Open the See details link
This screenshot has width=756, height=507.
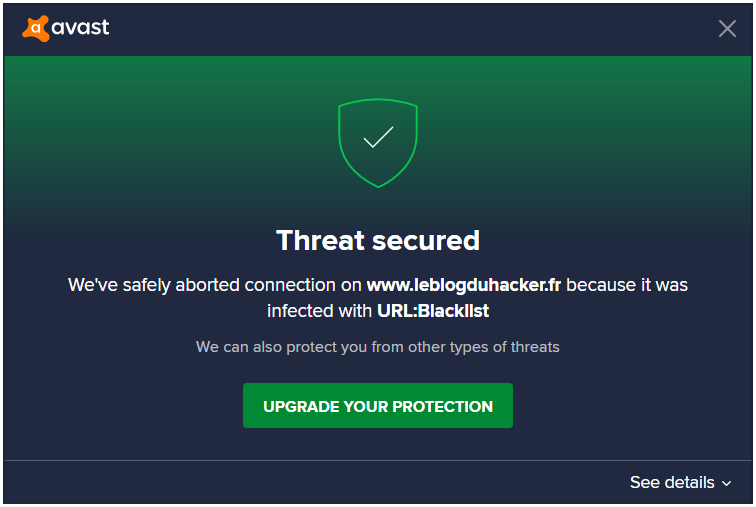pos(672,482)
